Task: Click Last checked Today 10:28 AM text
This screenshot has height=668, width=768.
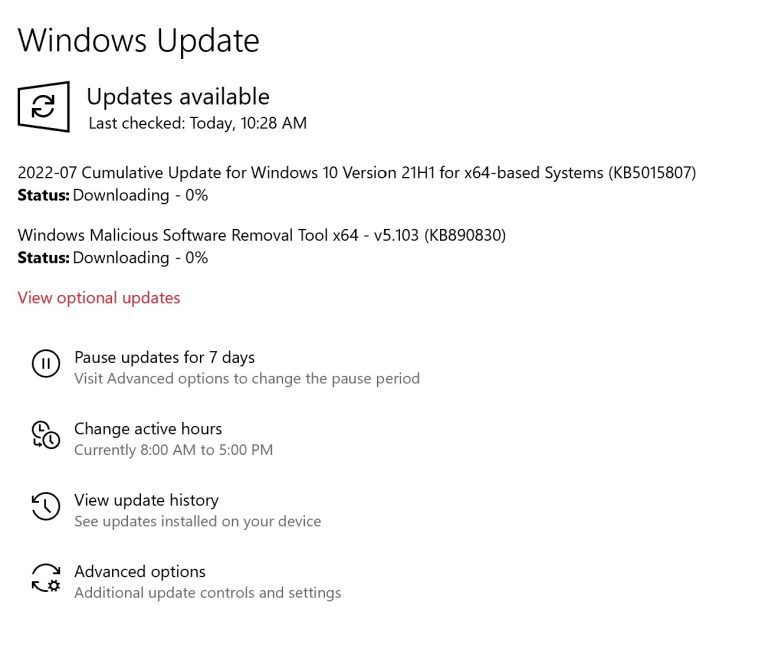Action: pyautogui.click(x=198, y=123)
